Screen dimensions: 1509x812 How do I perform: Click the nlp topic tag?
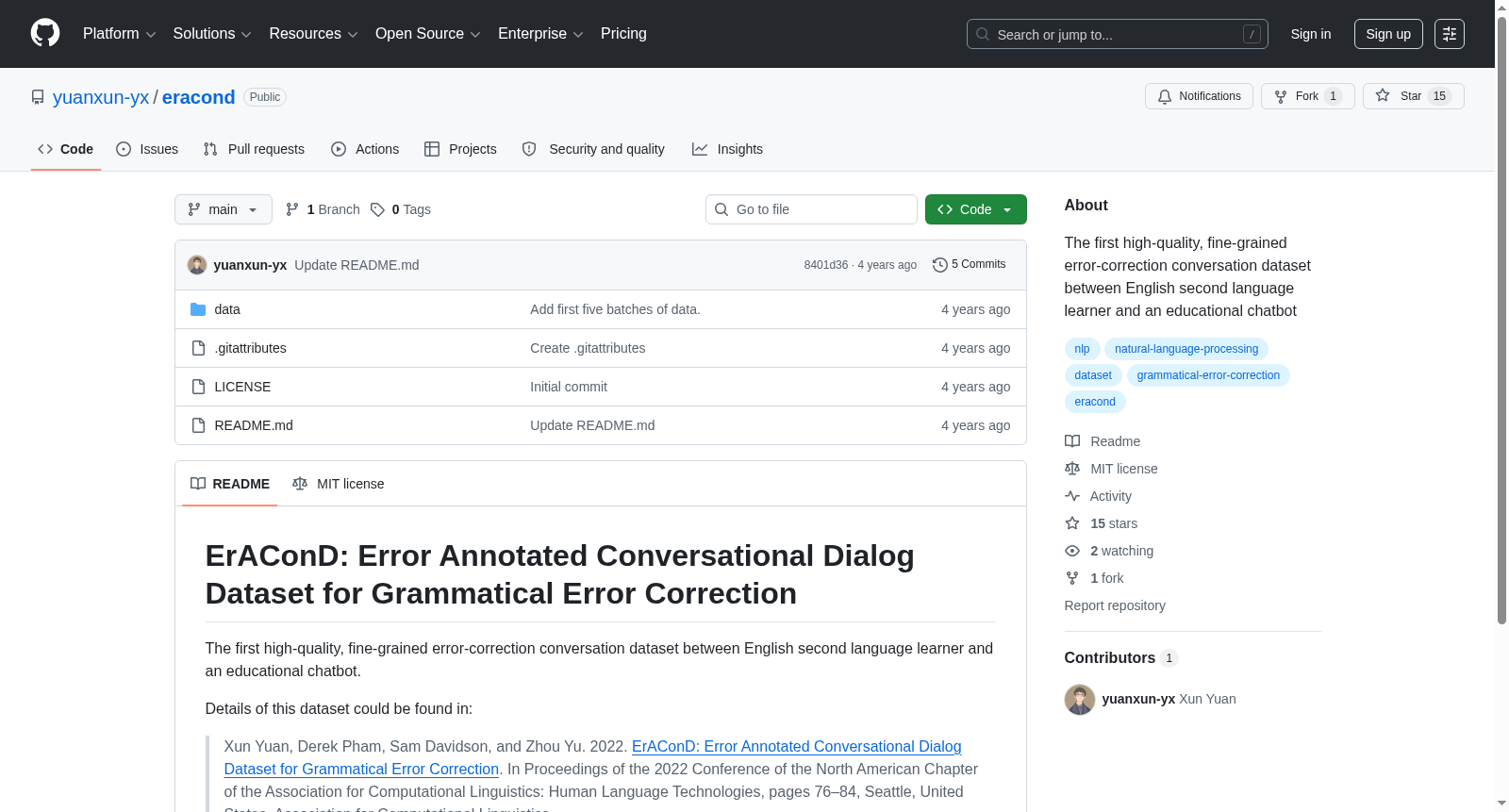coord(1082,349)
